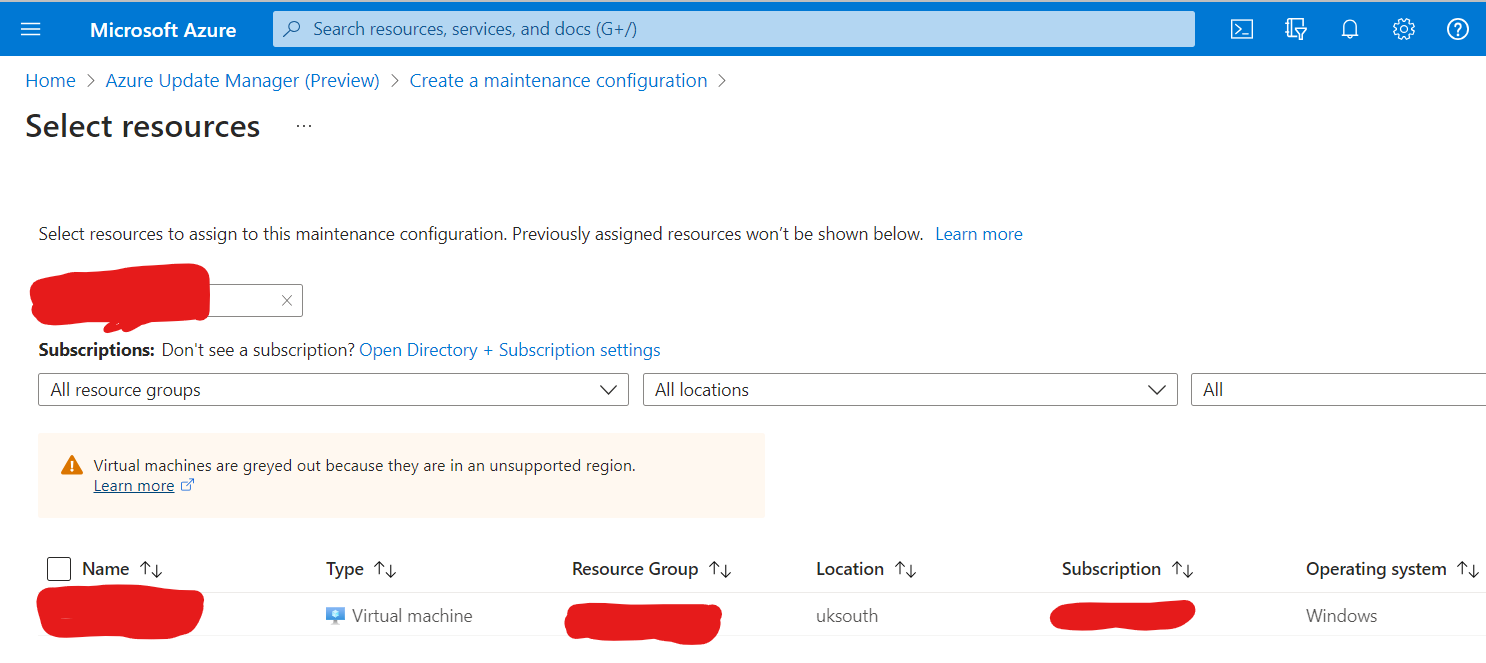Click the warning triangle in the region banner
This screenshot has height=663, width=1486.
[71, 464]
